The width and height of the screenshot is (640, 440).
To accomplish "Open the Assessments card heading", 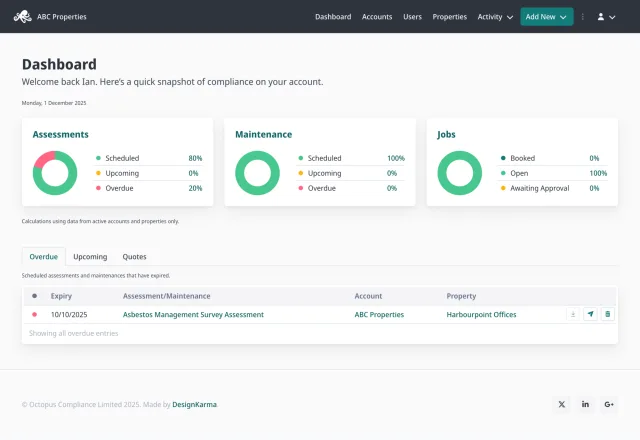I will pyautogui.click(x=60, y=135).
